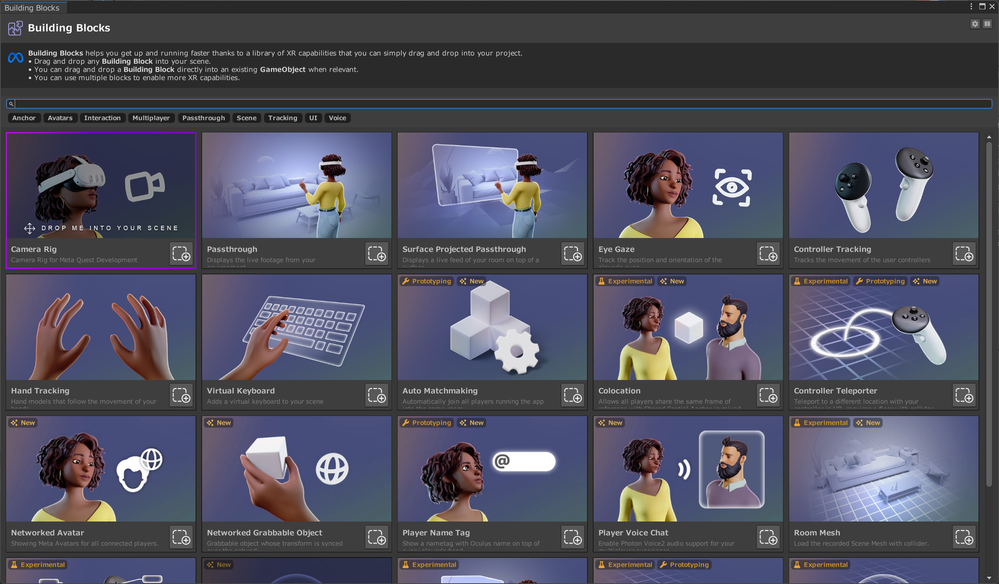
Task: Click the Experimental tag on Room Mesh
Action: pos(821,422)
